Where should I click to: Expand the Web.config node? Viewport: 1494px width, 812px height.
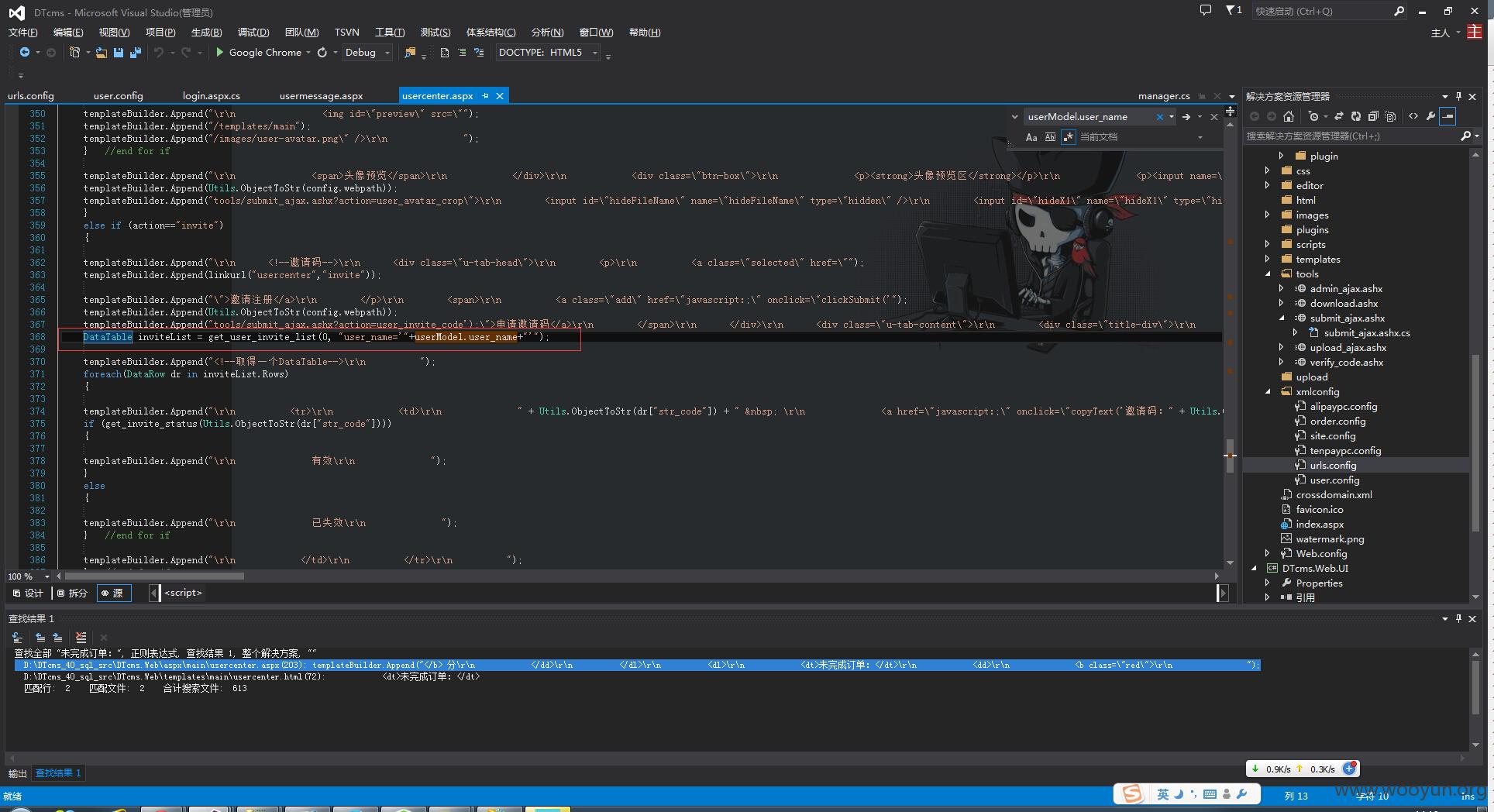point(1268,553)
